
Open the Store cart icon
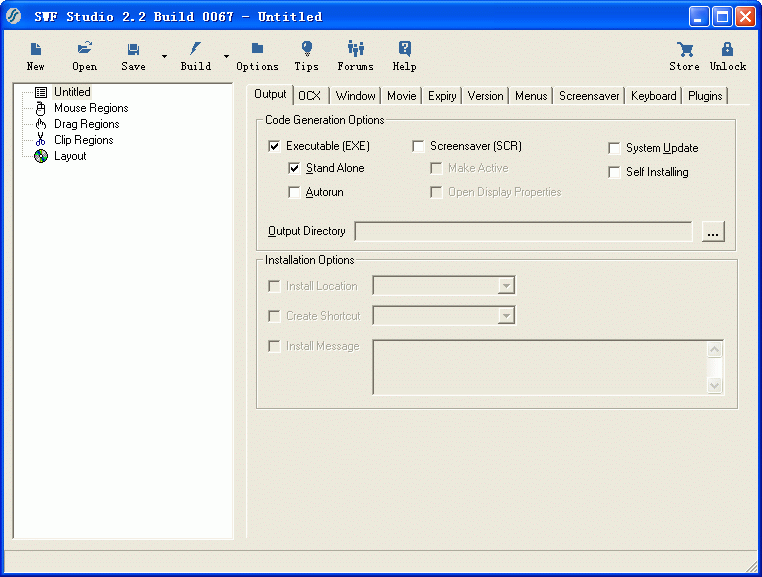[685, 49]
